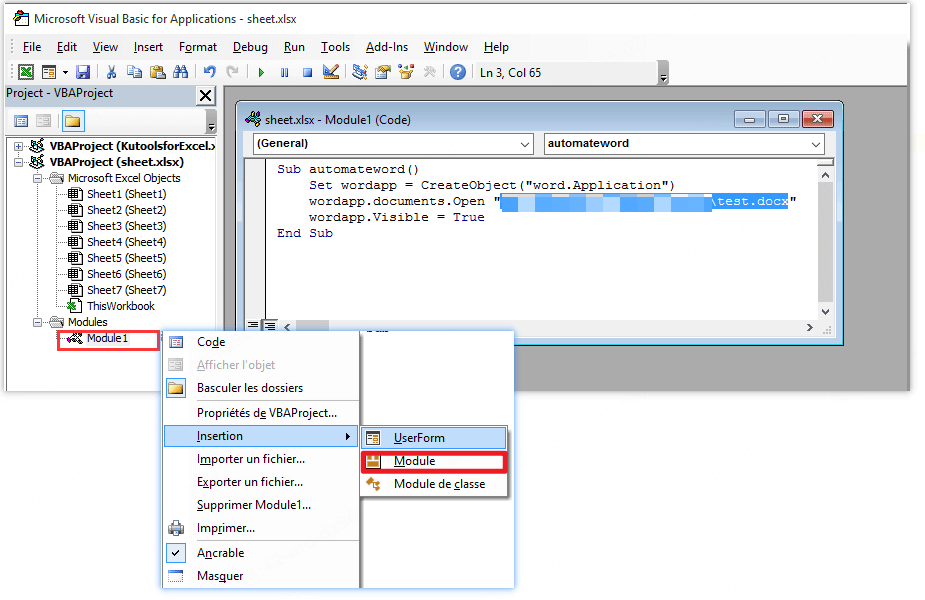Screen dimensions: 925x600
Task: Toggle Folders icon in Project pane
Action: [x=73, y=122]
